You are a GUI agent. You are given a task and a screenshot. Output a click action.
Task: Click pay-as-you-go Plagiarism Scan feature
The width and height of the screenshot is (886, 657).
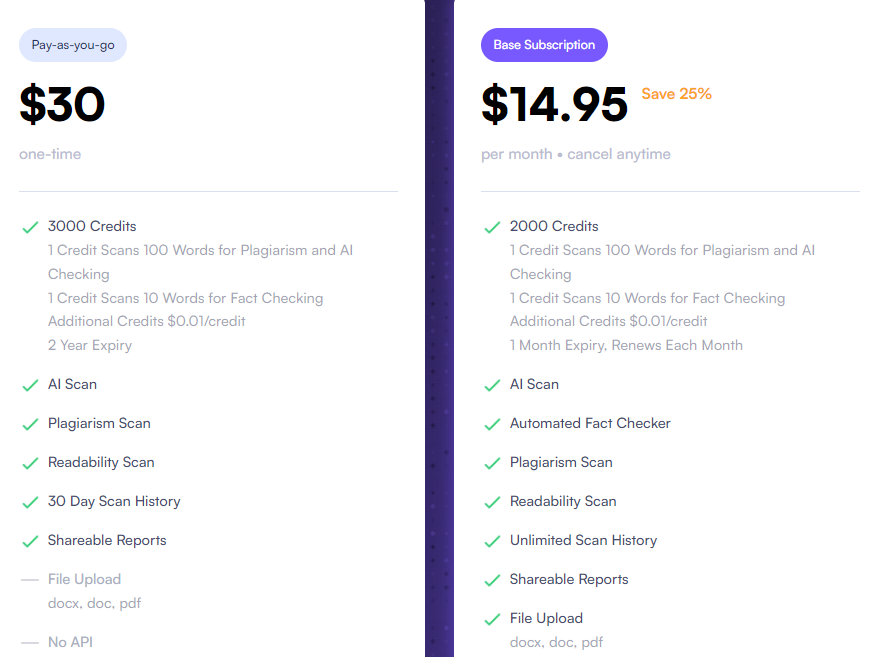coord(99,423)
